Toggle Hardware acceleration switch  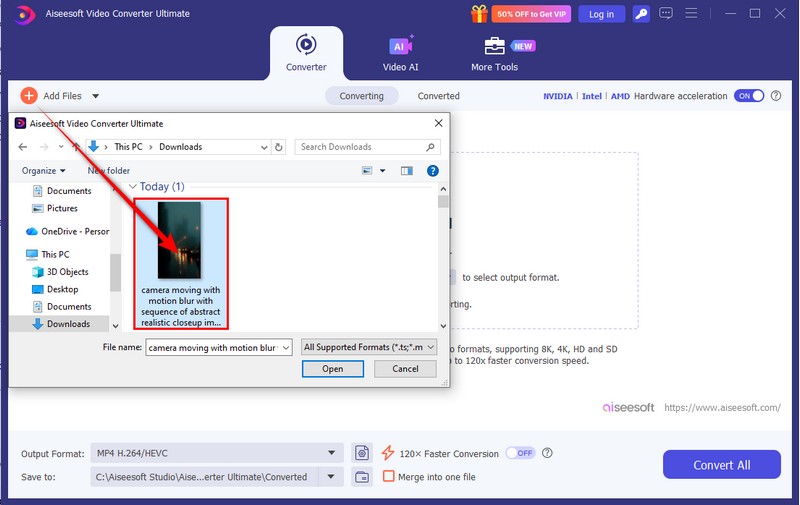click(x=749, y=95)
